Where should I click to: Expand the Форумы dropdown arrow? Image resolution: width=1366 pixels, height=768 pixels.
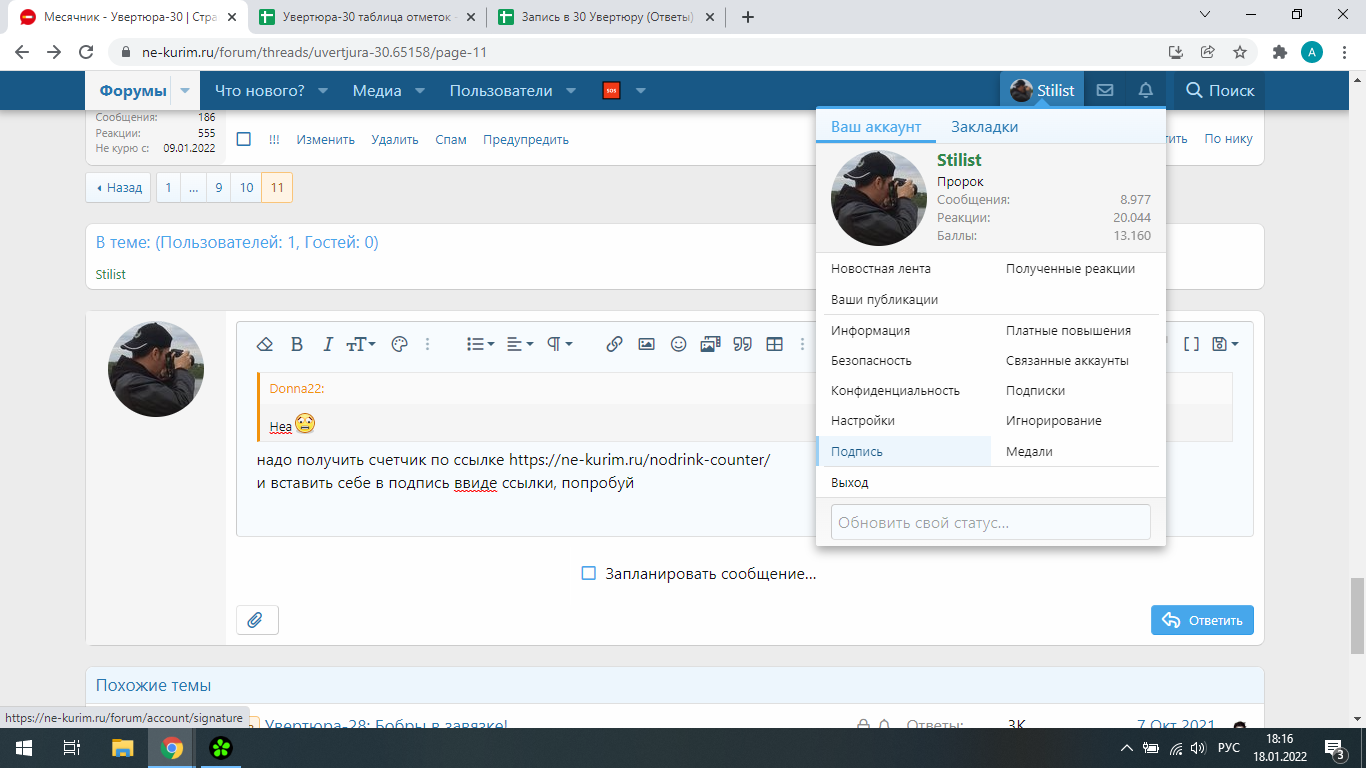point(185,91)
